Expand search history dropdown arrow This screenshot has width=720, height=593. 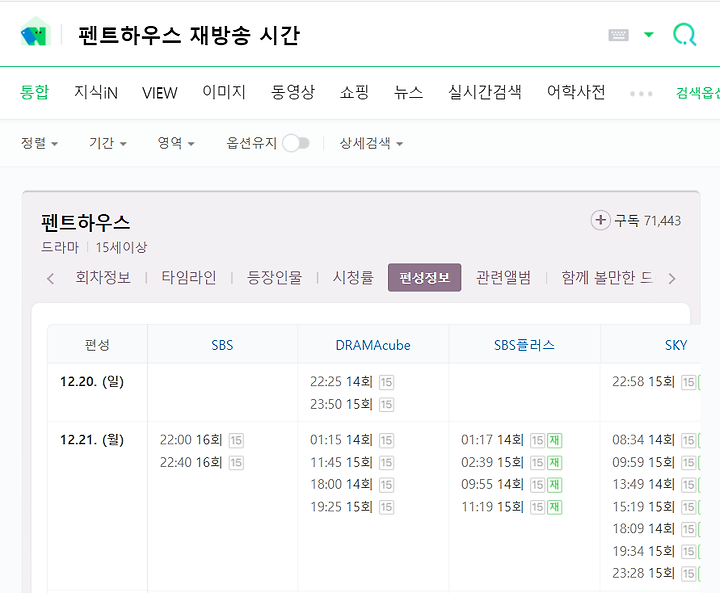648,34
